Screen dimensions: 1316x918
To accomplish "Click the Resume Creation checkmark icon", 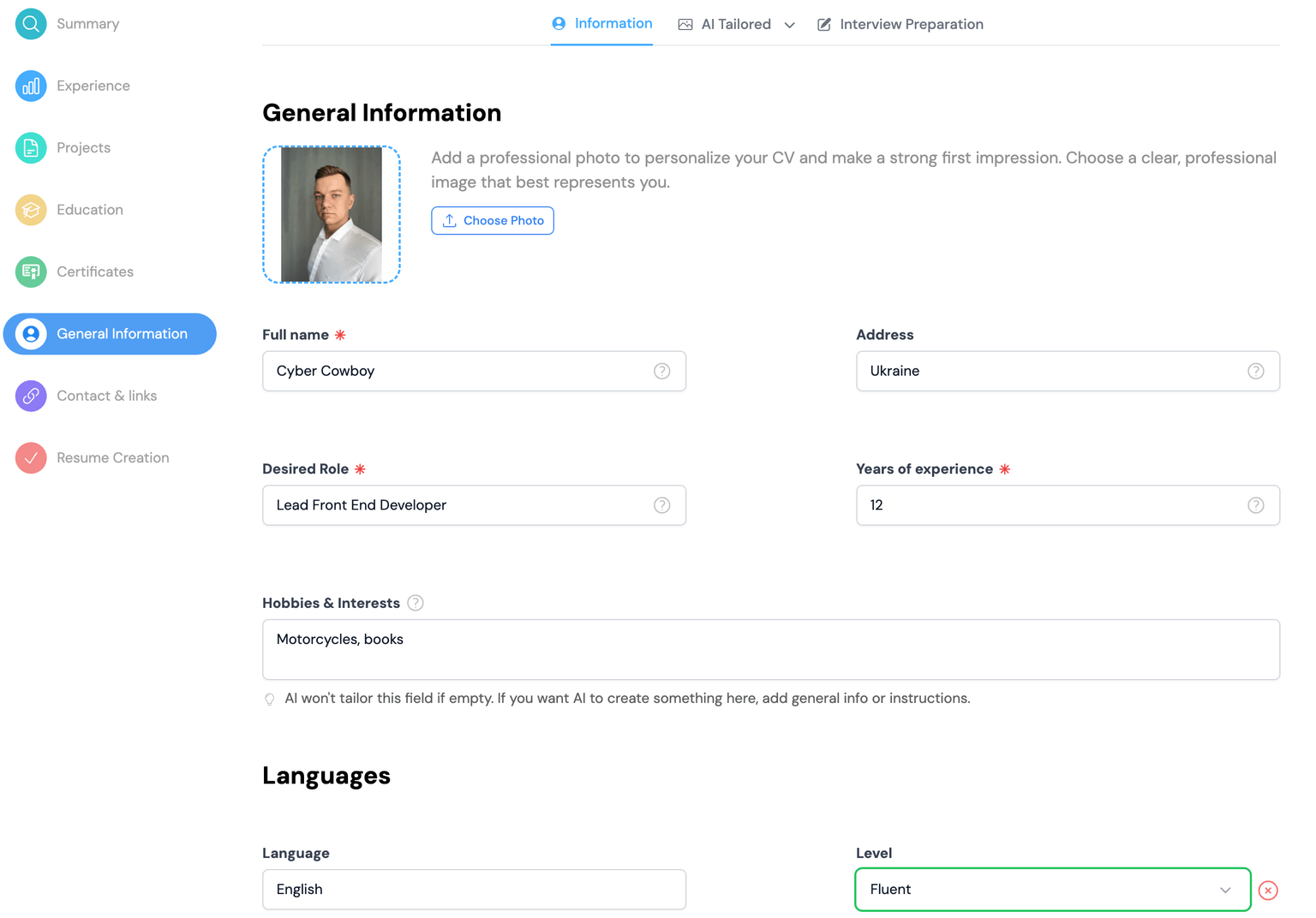I will click(x=31, y=458).
